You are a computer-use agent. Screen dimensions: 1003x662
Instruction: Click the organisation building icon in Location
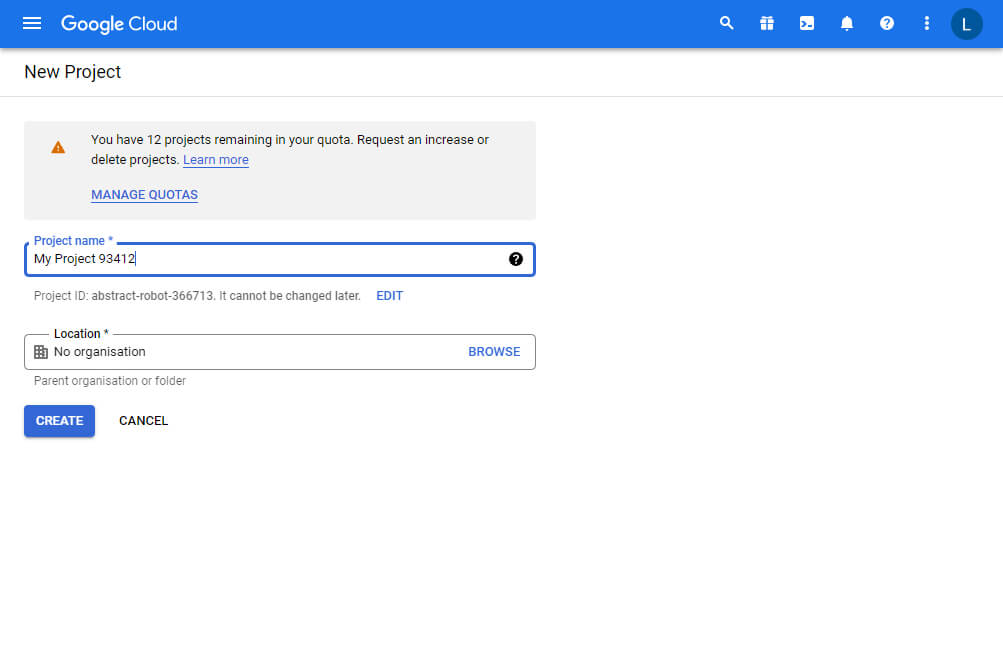(41, 352)
